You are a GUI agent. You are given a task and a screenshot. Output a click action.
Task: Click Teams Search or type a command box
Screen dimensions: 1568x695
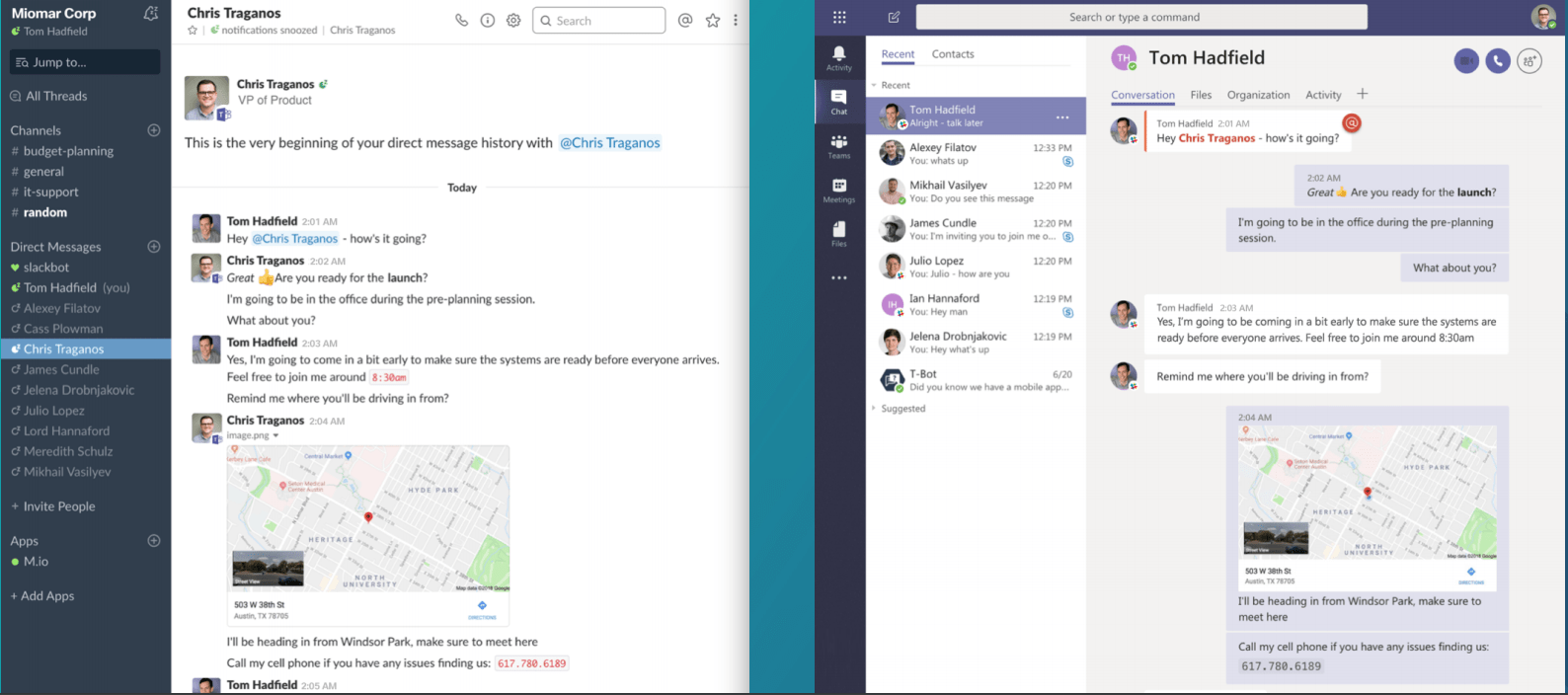coord(1141,17)
